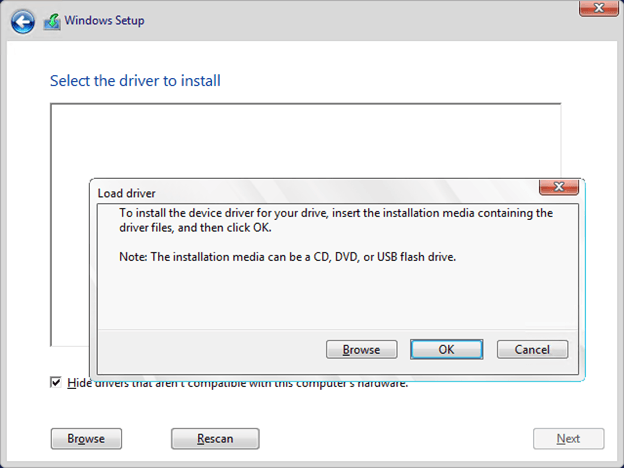The width and height of the screenshot is (624, 468).
Task: Click empty area of Windows Setup title bar
Action: click(350, 22)
